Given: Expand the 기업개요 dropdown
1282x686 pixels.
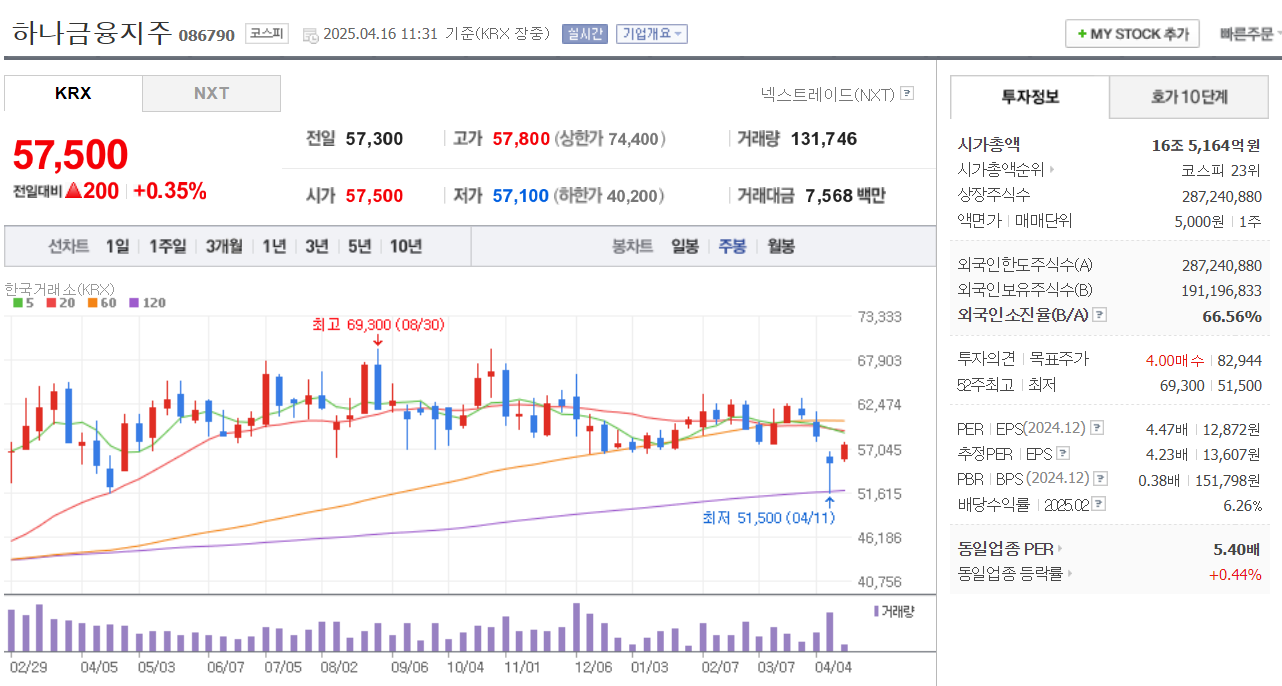Looking at the screenshot, I should (651, 34).
